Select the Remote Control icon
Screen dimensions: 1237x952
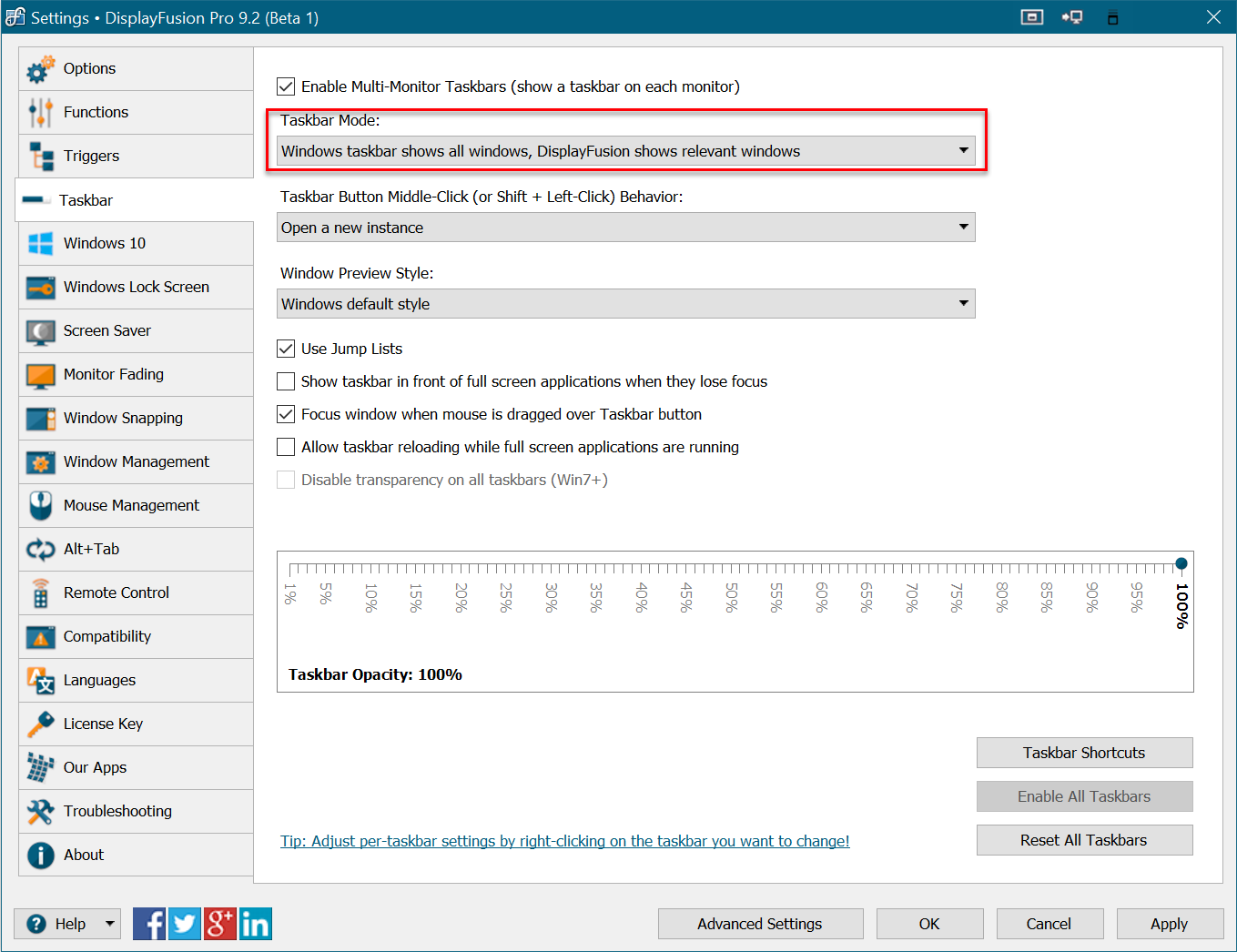(x=41, y=593)
